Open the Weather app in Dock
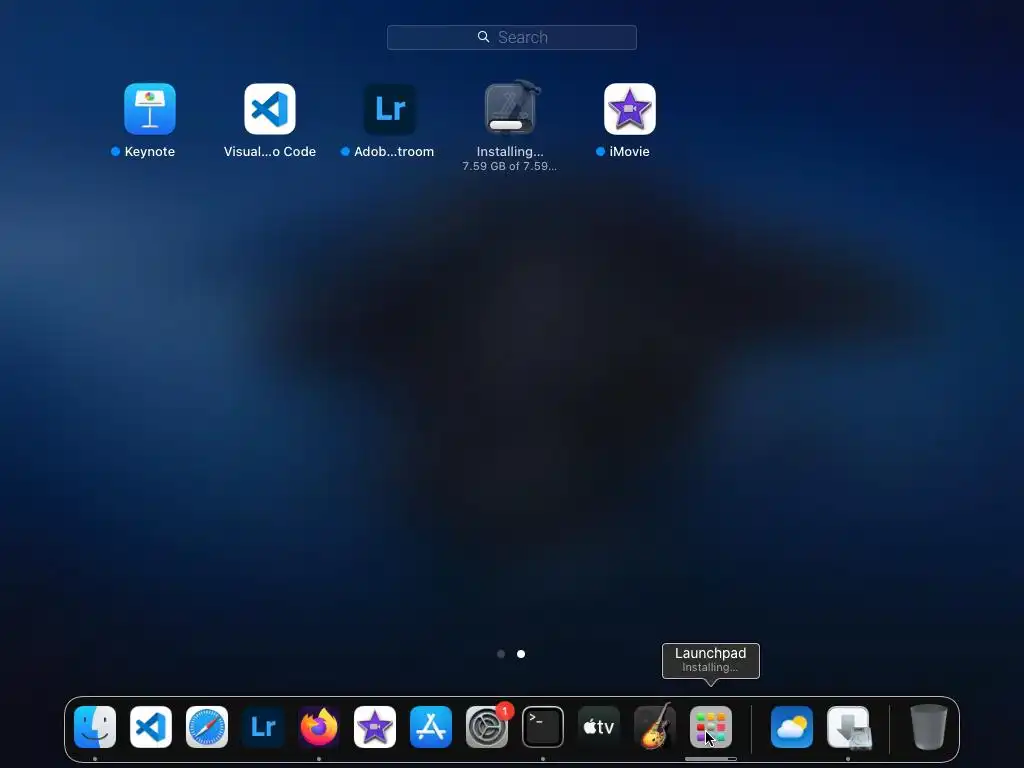This screenshot has width=1024, height=768. coord(792,727)
